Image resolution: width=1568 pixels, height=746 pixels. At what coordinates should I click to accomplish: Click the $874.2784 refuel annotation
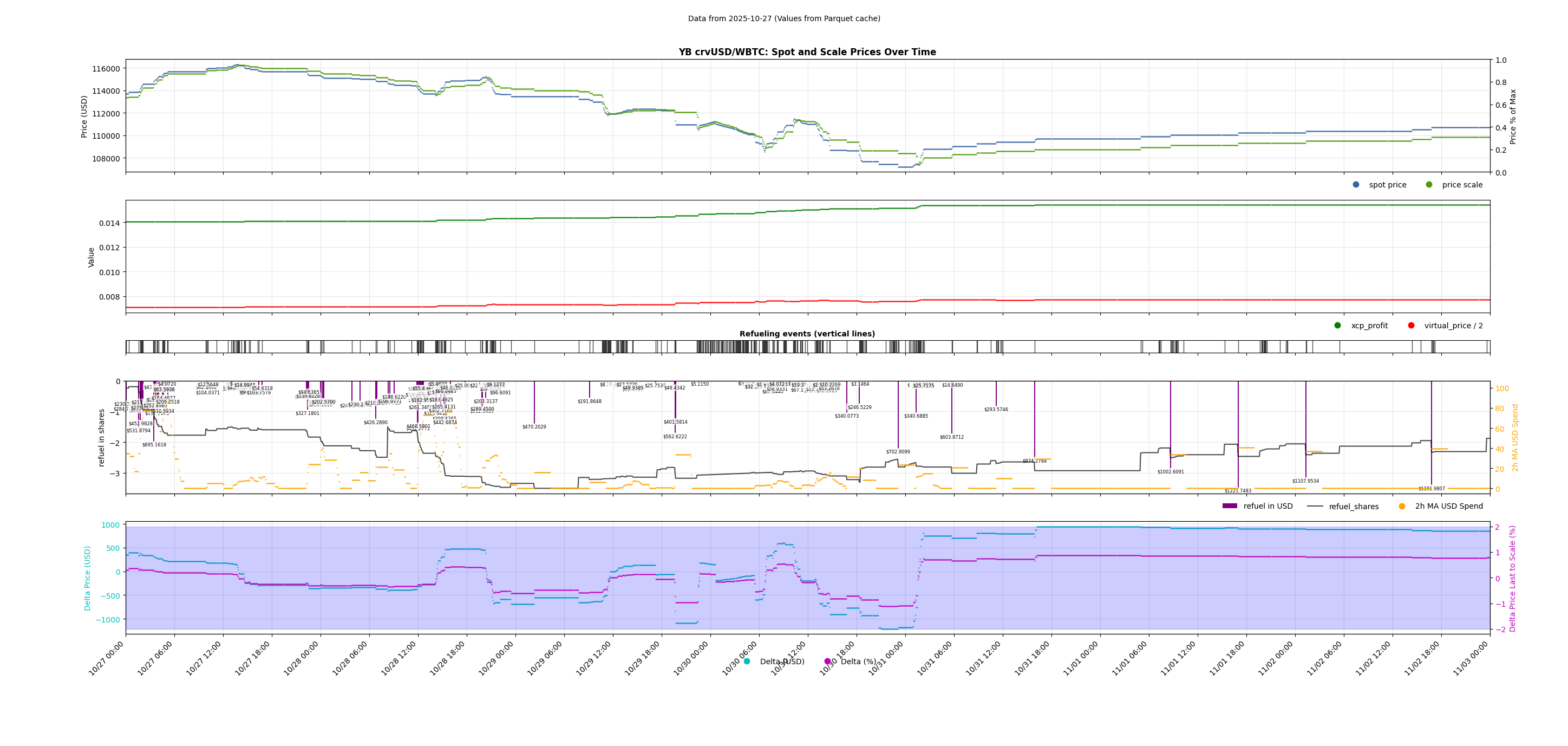pyautogui.click(x=1034, y=461)
